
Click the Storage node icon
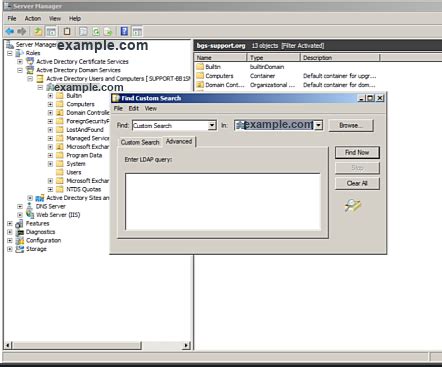click(x=20, y=249)
